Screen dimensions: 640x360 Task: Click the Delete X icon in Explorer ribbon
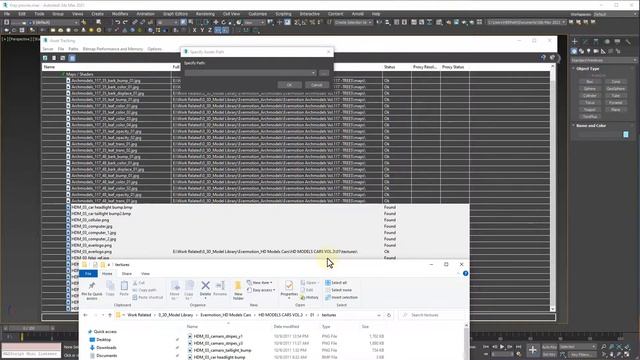coord(205,285)
